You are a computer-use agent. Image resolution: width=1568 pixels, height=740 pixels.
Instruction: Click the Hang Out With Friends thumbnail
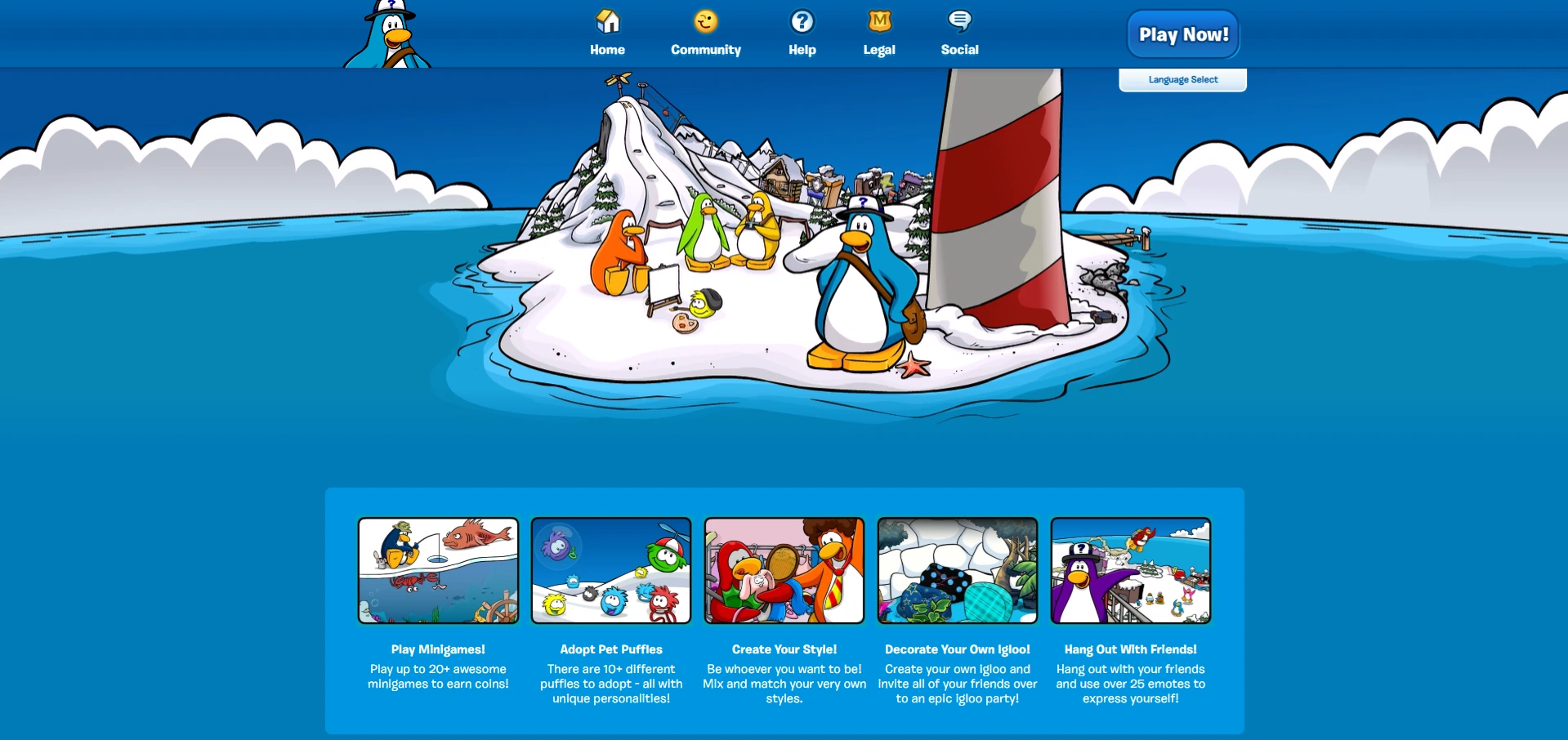coord(1131,571)
